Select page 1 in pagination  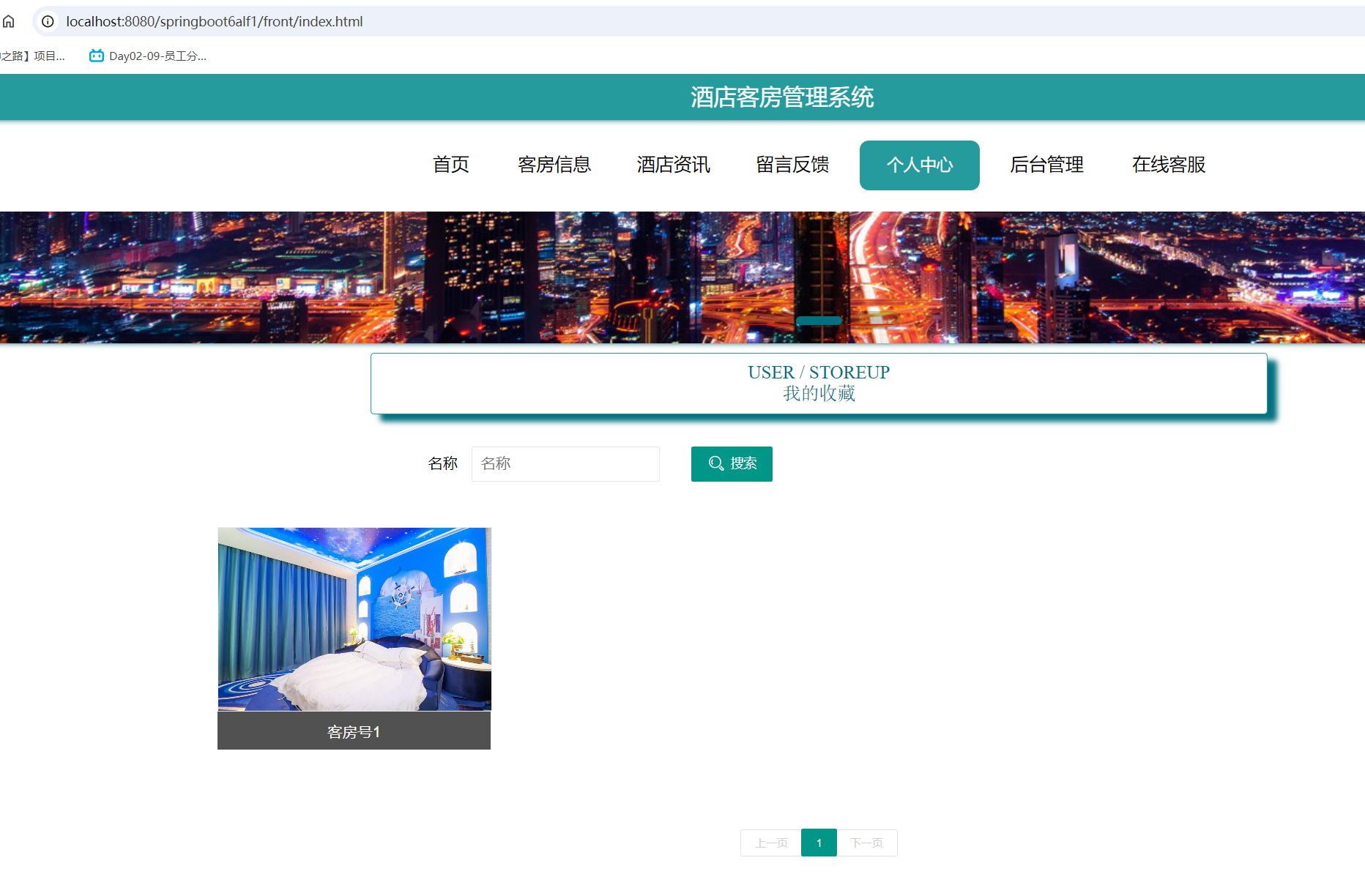click(819, 843)
